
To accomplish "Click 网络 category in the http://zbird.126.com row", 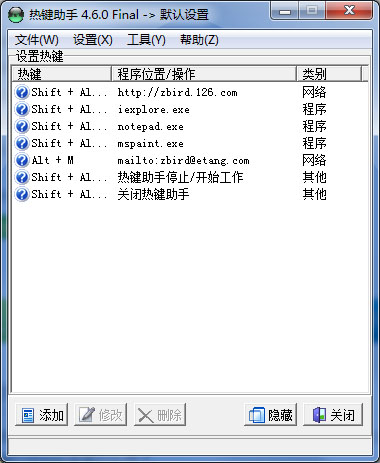I will (314, 92).
